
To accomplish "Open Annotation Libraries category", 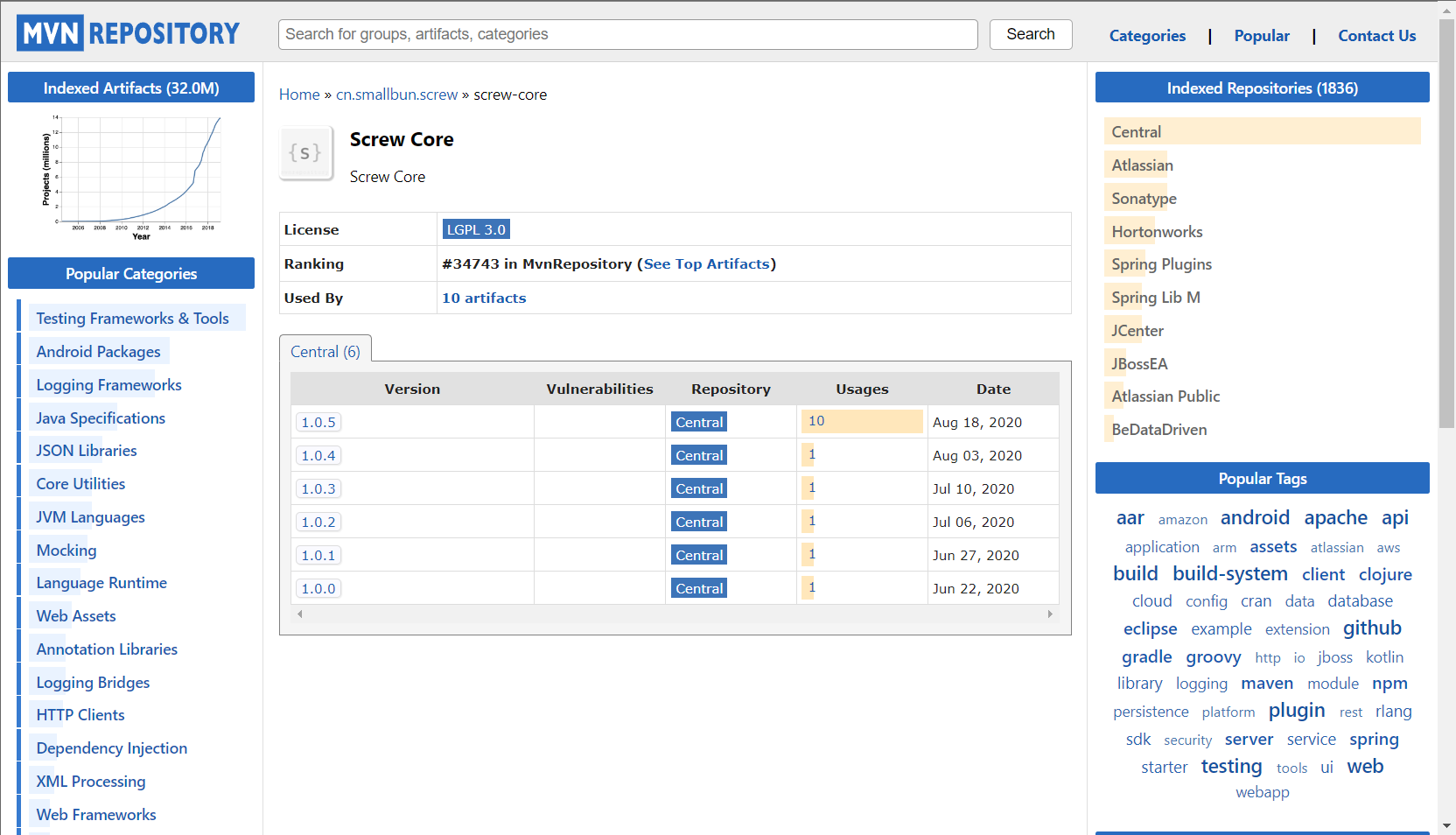I will pos(107,649).
